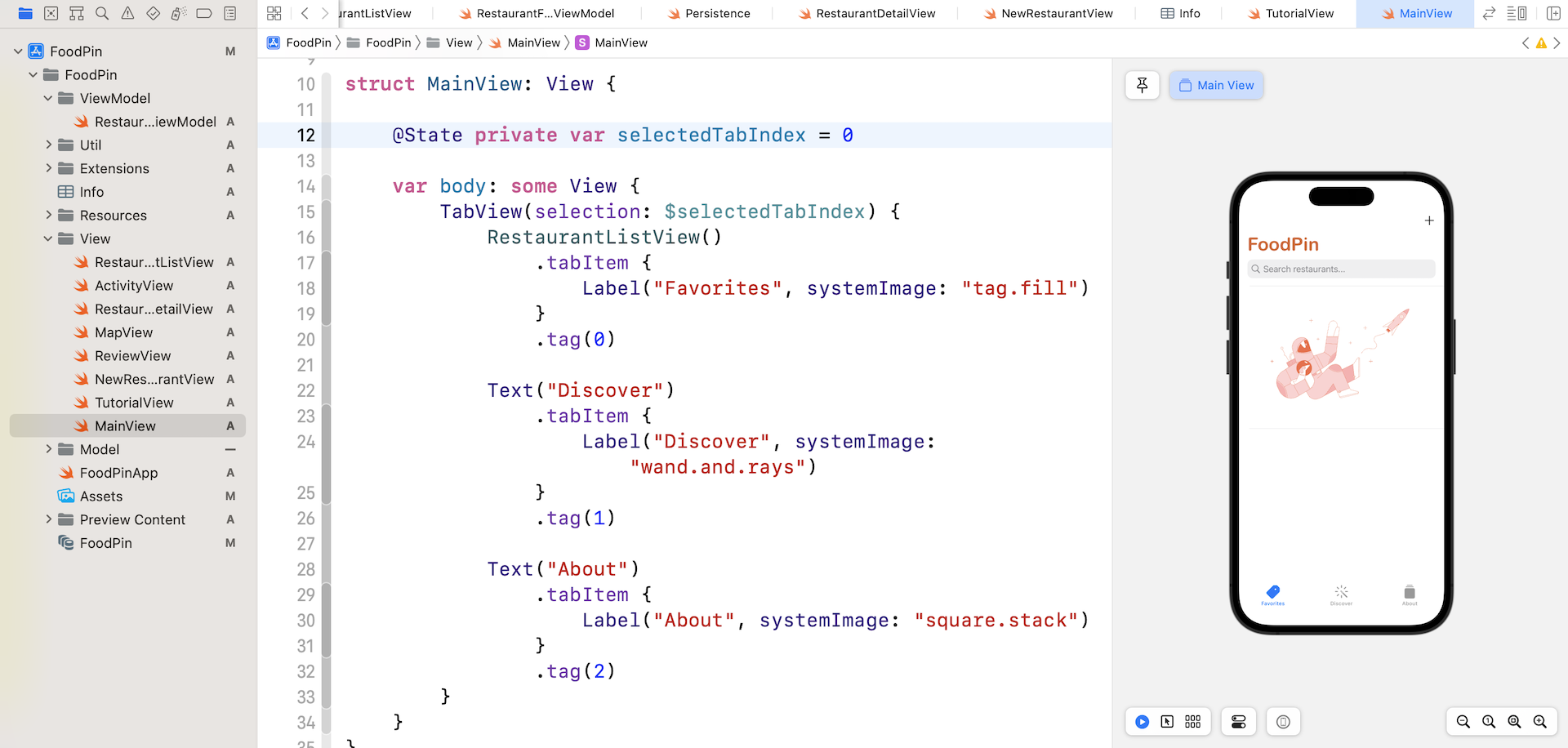Zoom preview to actual size

pyautogui.click(x=1489, y=721)
